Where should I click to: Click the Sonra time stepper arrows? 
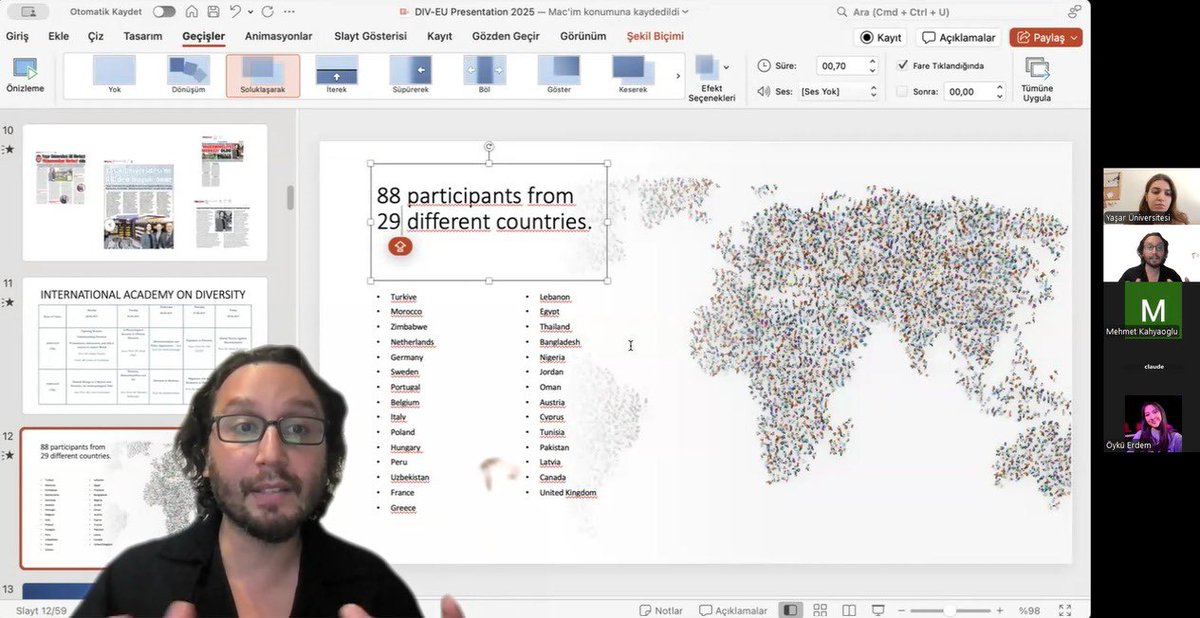point(999,91)
